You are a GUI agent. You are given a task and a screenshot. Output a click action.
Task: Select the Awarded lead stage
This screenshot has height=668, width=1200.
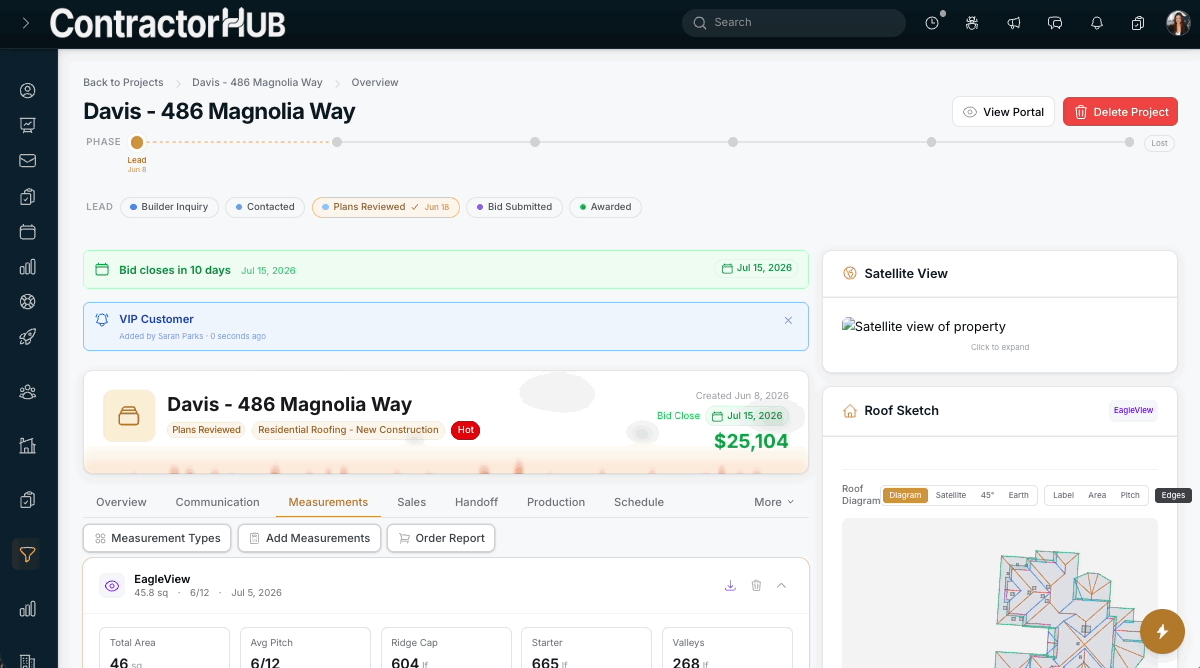[x=605, y=207]
